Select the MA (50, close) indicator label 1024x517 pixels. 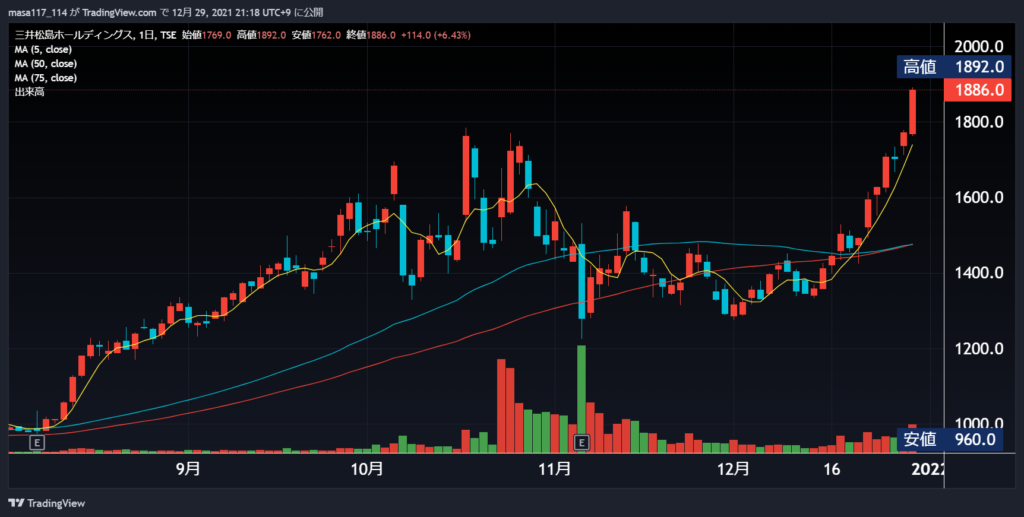click(46, 64)
